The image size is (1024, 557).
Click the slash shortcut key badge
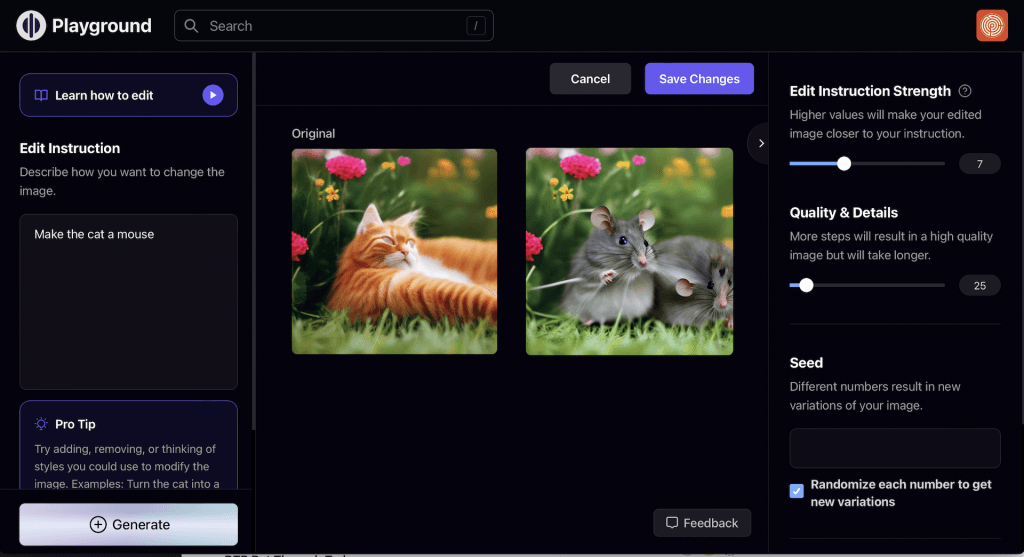coord(475,25)
